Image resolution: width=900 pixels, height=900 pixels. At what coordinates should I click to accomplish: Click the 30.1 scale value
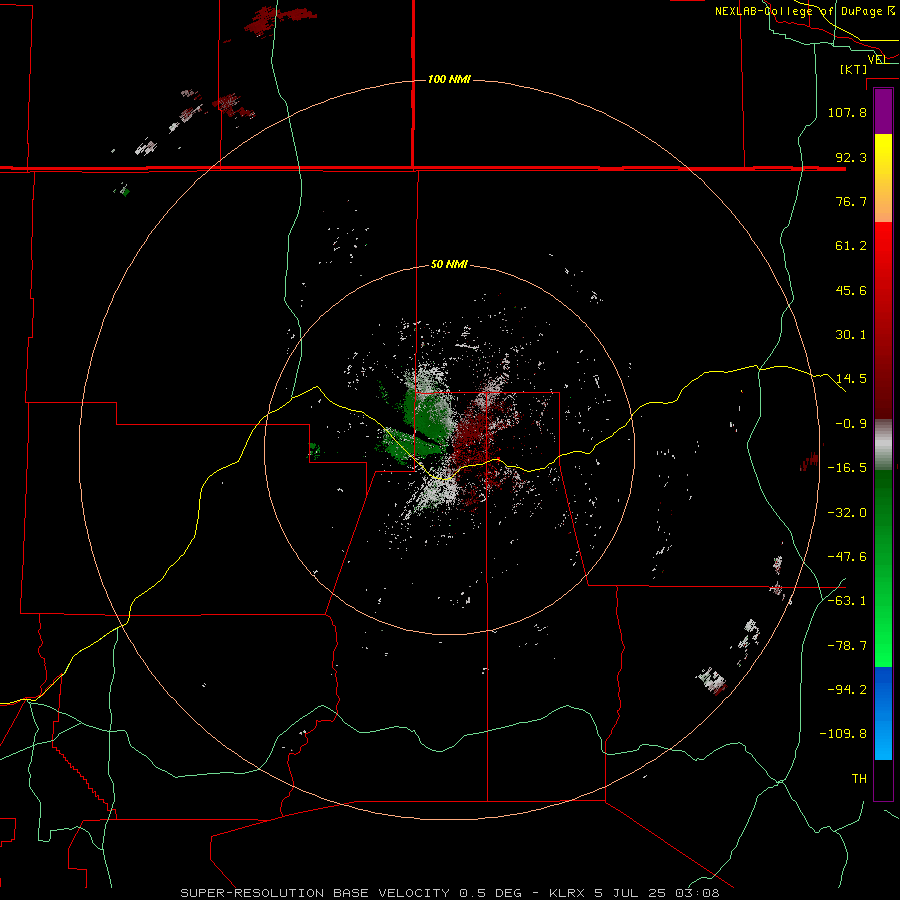coord(851,335)
